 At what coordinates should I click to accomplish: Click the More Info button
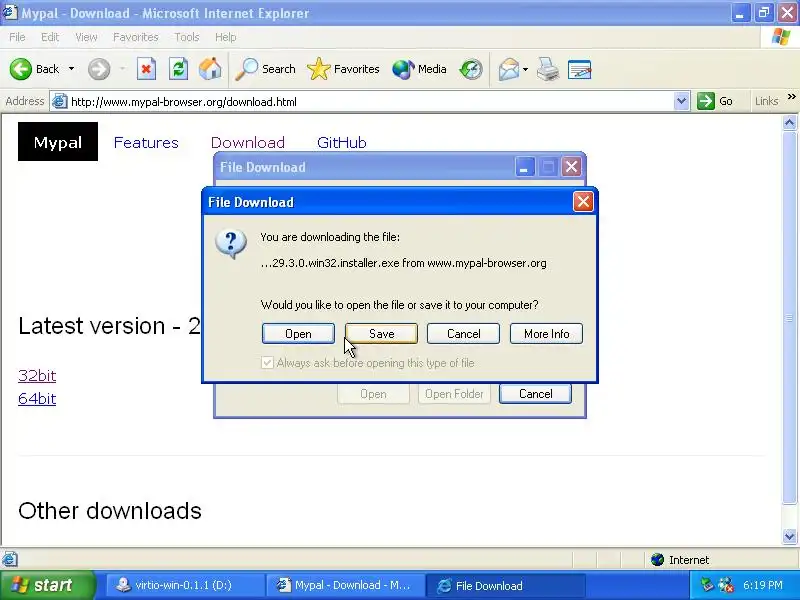coord(546,334)
